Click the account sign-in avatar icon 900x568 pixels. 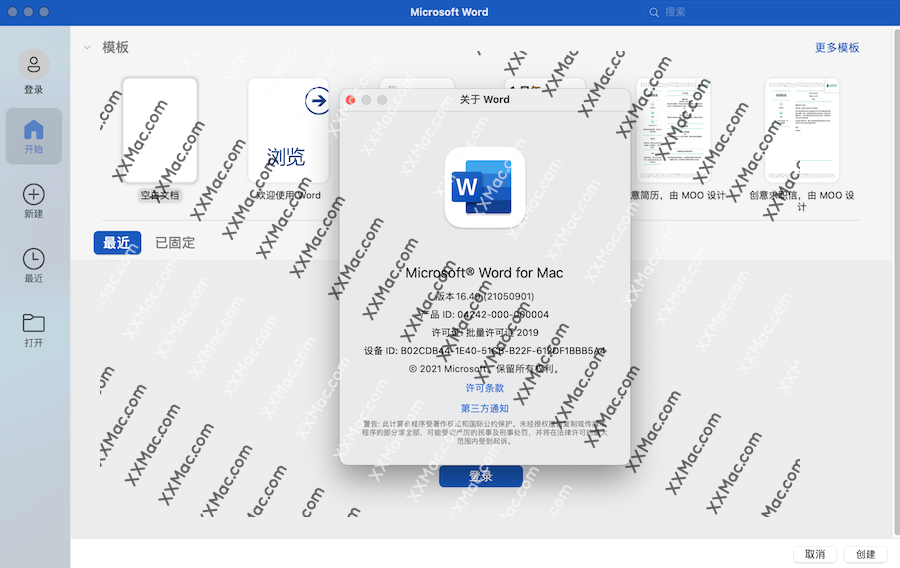(34, 64)
